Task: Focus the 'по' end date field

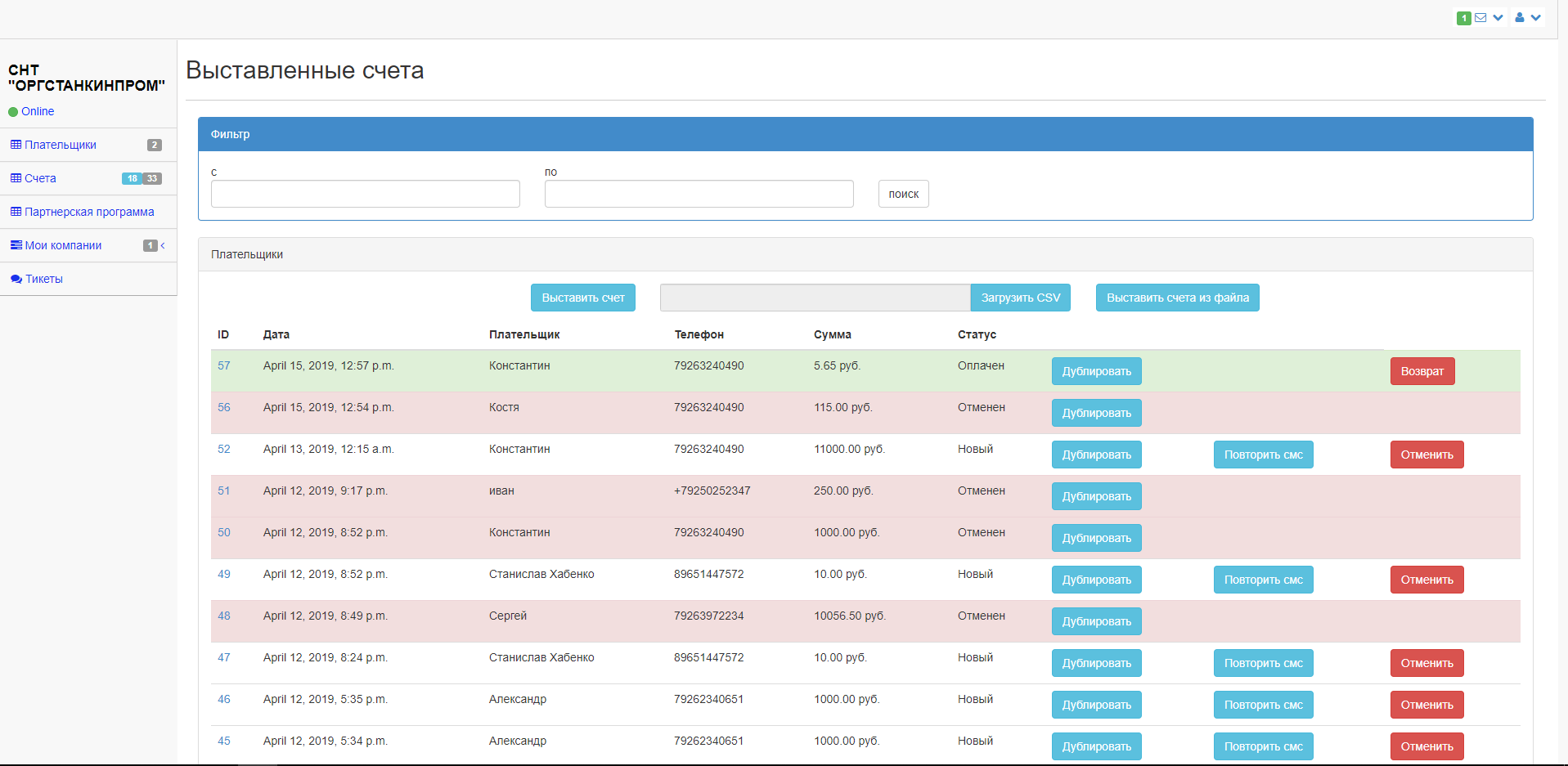Action: [x=699, y=194]
